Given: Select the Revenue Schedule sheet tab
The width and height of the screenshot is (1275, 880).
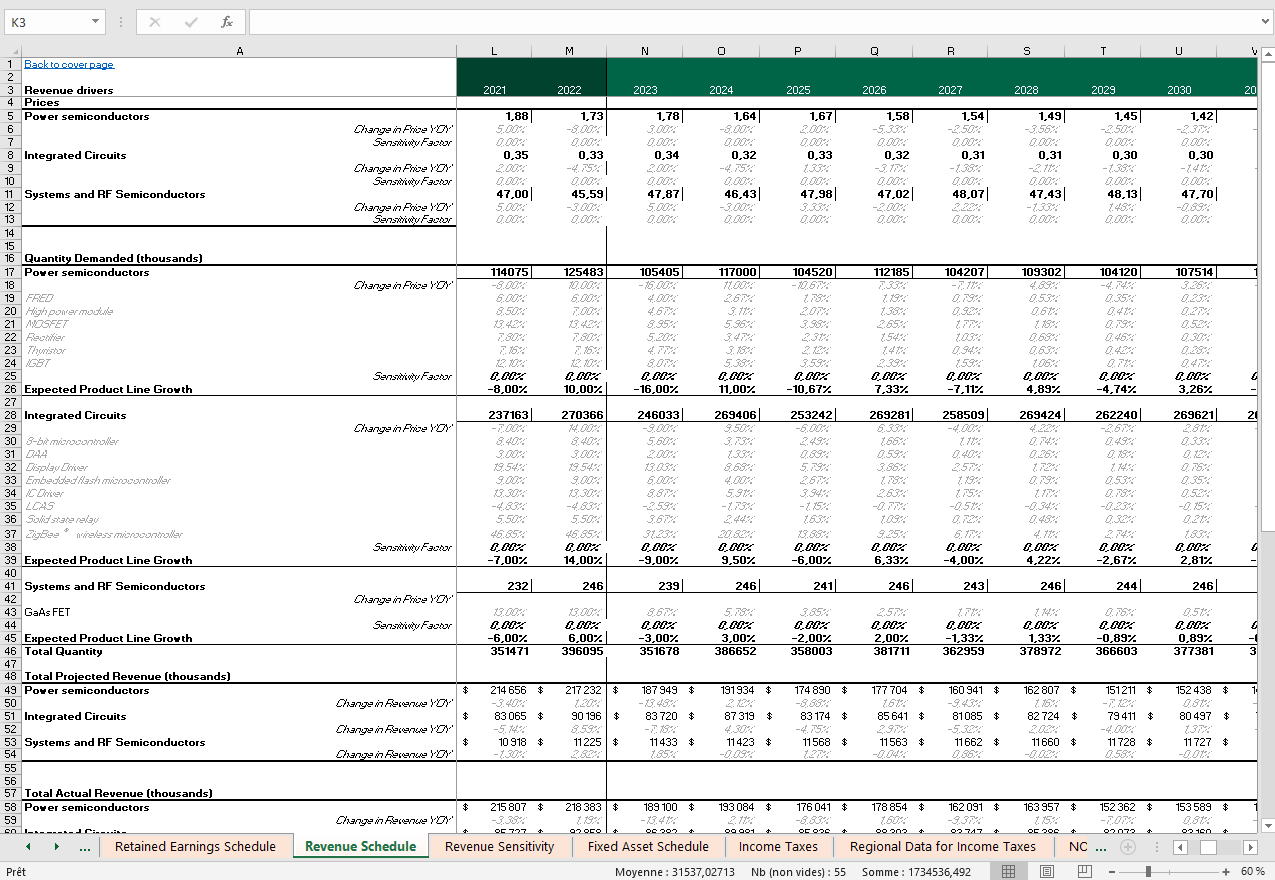Looking at the screenshot, I should pyautogui.click(x=360, y=847).
